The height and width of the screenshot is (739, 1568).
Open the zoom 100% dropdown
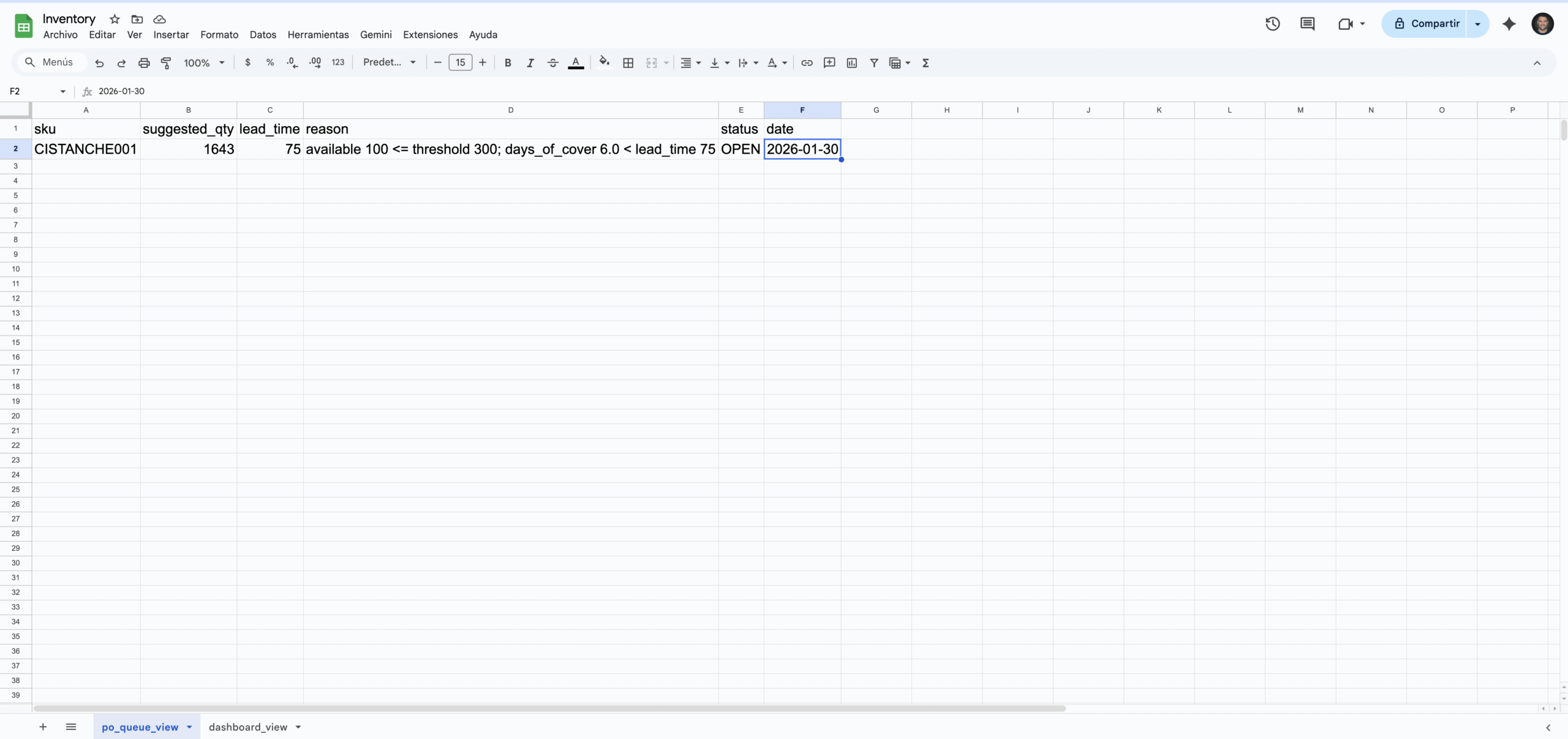click(204, 62)
